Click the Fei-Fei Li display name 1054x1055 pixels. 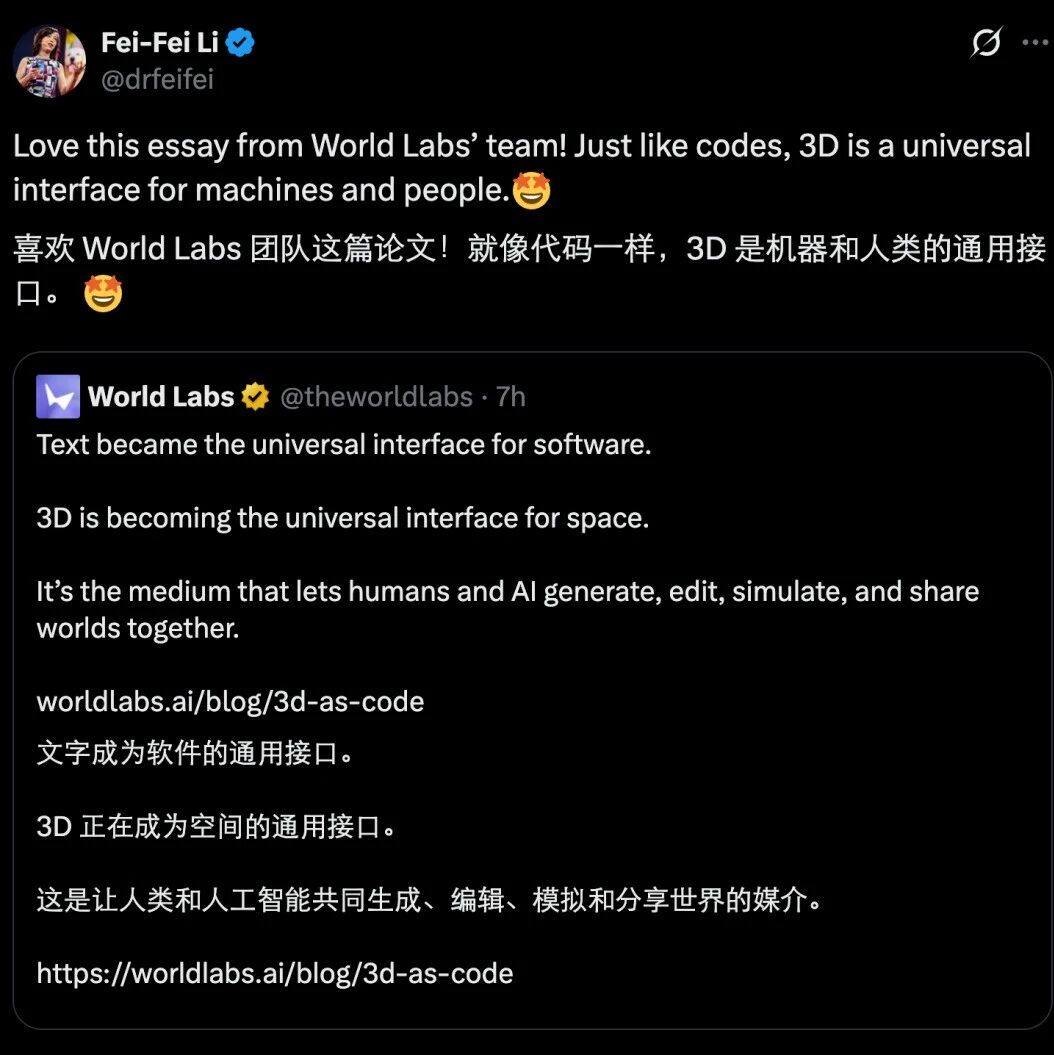pos(160,42)
